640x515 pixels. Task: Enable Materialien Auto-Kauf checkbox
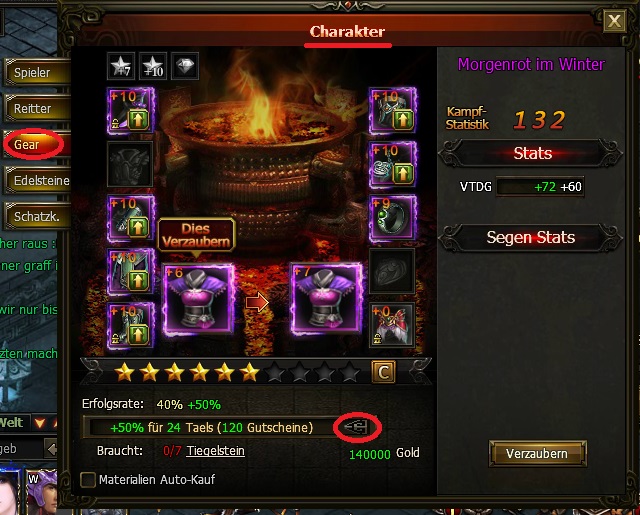click(x=88, y=479)
